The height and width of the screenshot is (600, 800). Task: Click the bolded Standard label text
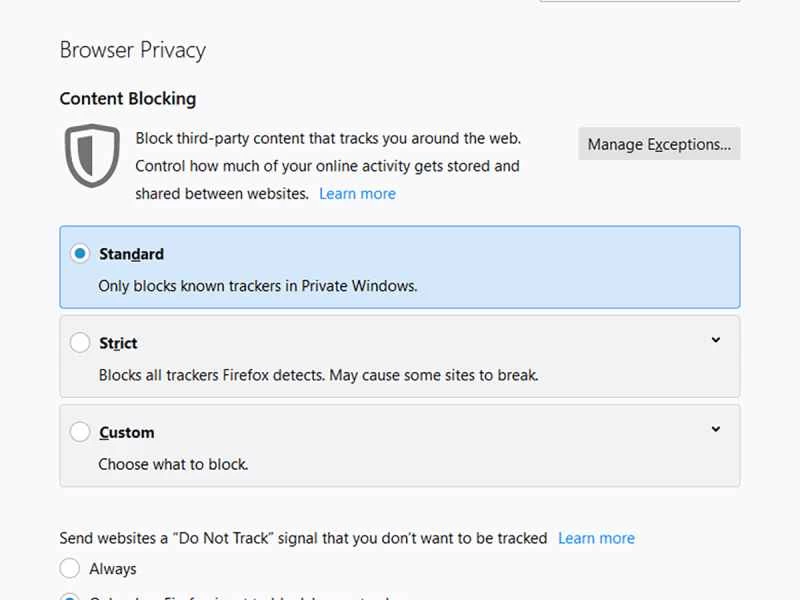point(133,254)
